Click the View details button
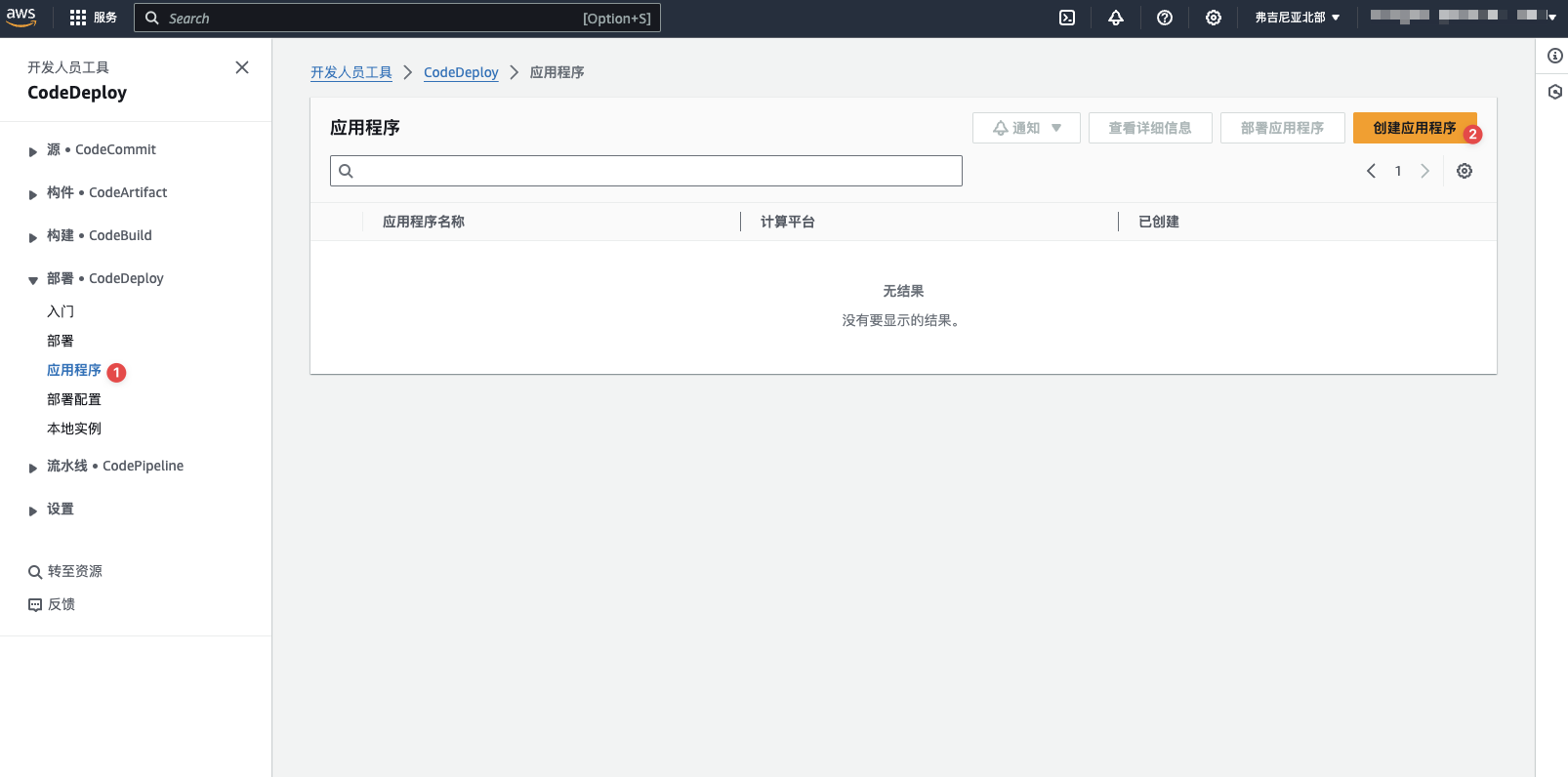1568x777 pixels. (1150, 128)
